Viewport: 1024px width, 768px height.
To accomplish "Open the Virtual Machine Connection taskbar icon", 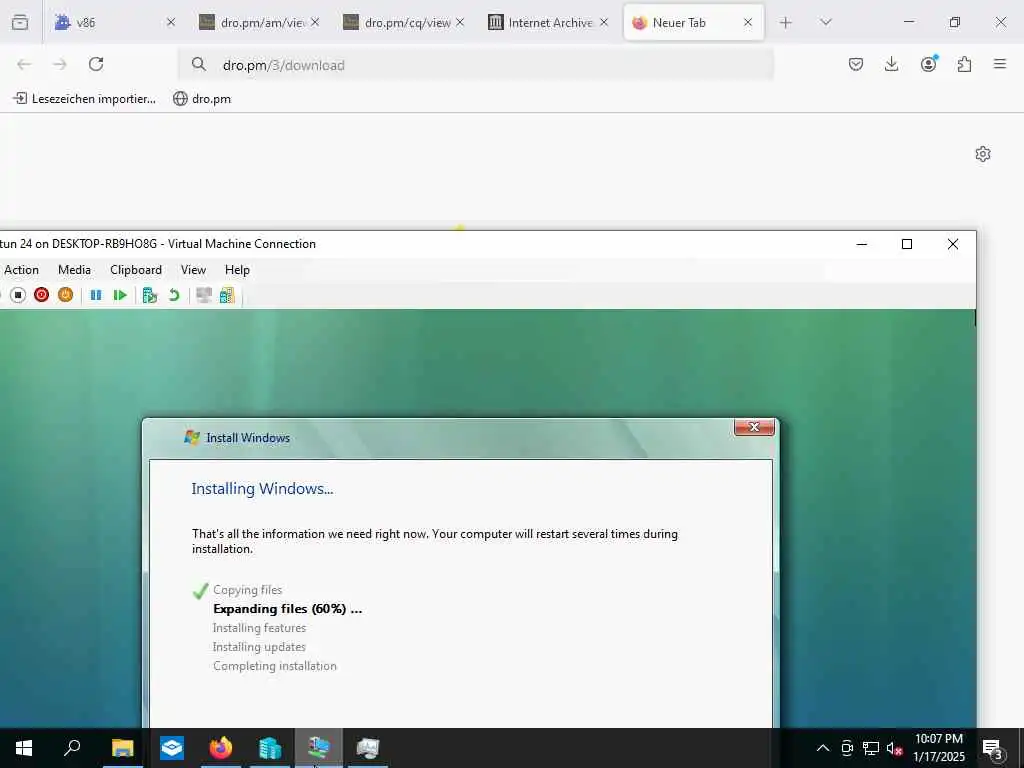I will 319,748.
